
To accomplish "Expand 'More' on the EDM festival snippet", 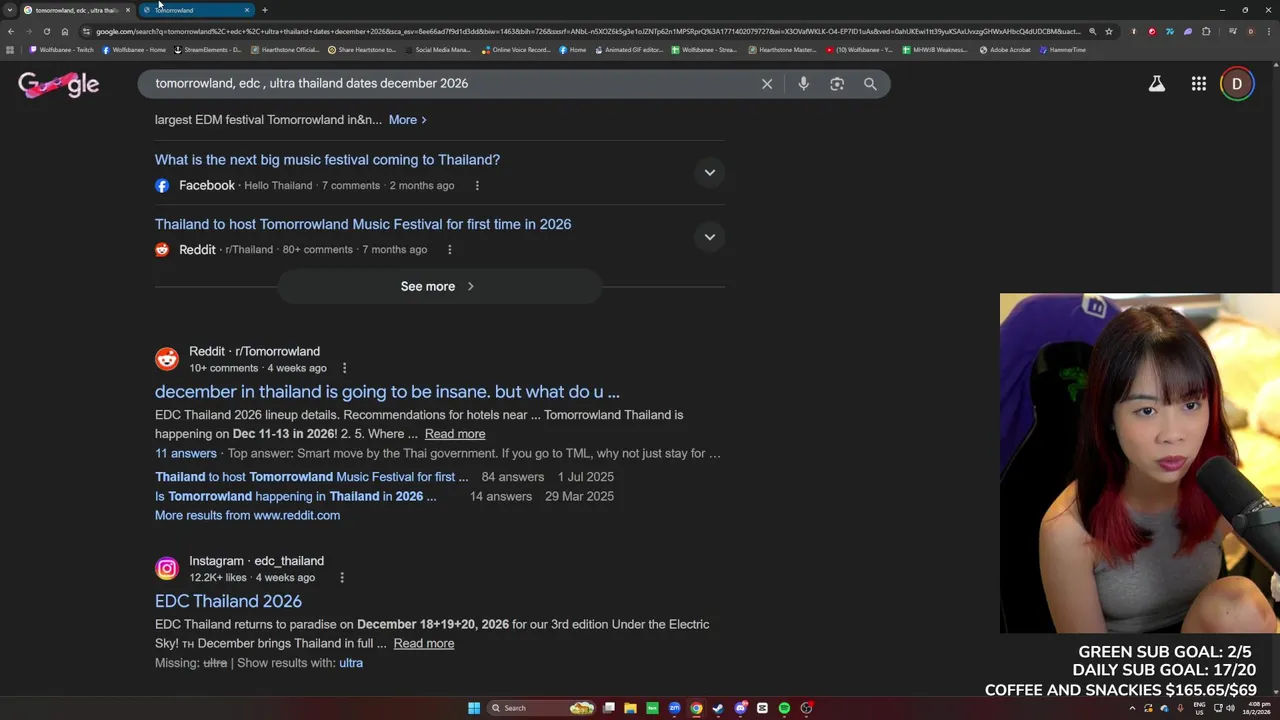I will tap(407, 120).
